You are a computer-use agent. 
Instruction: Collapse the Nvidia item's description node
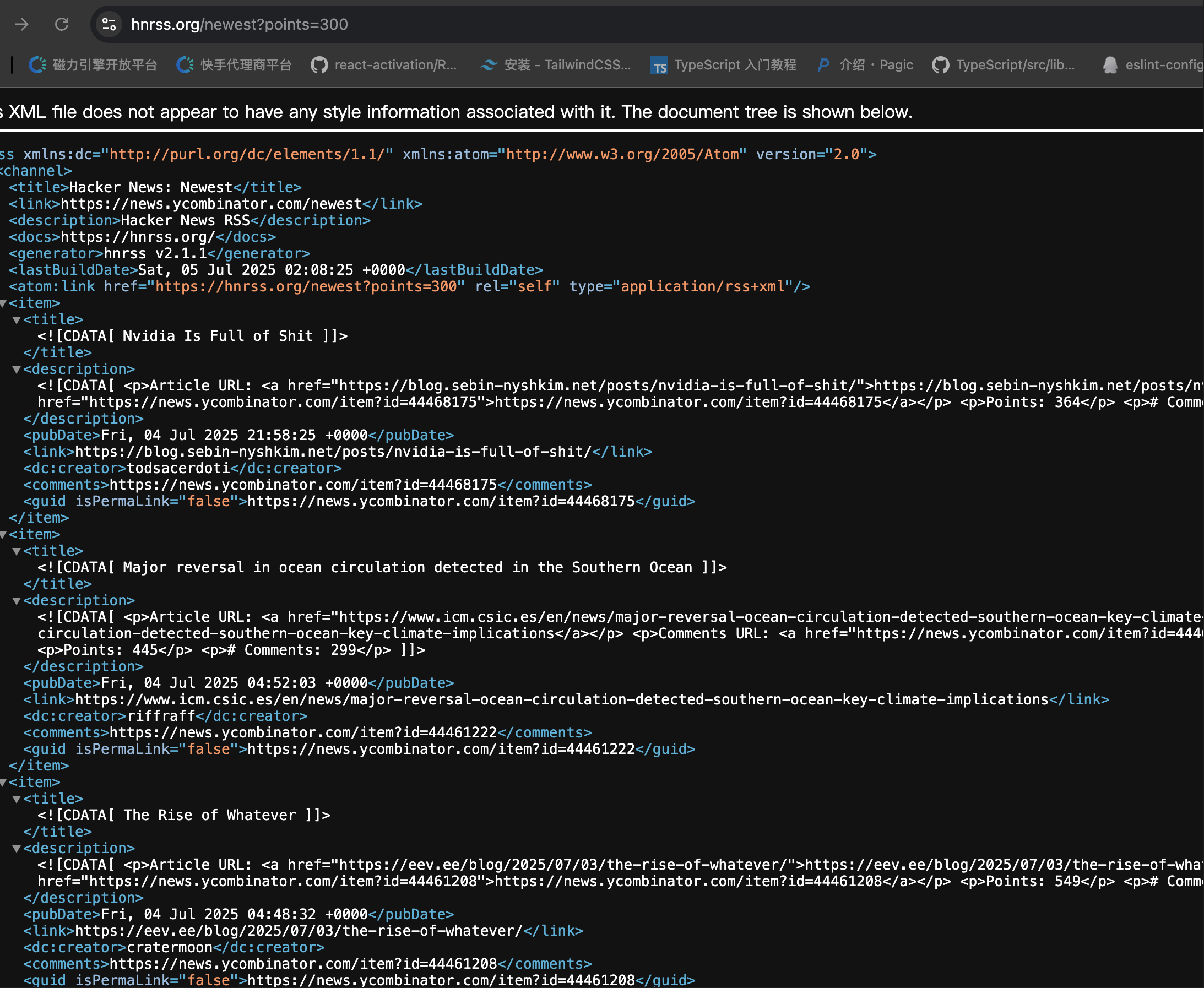tap(17, 370)
